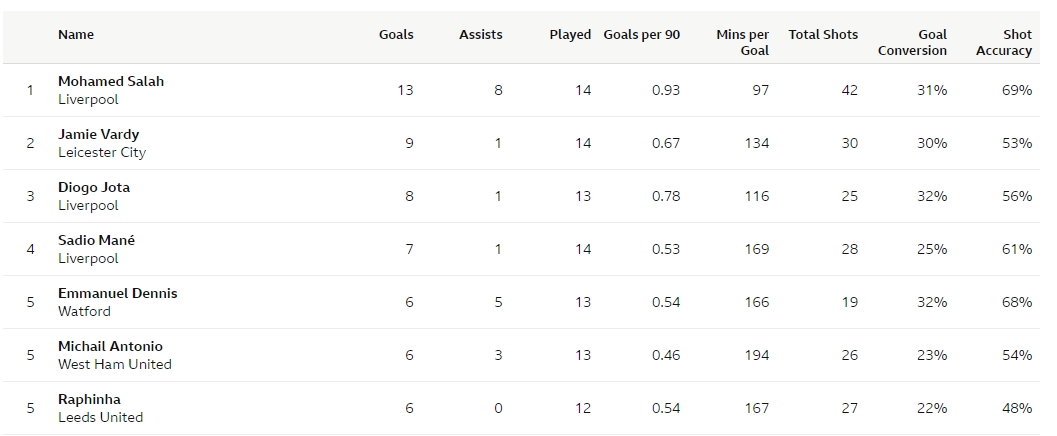Click Sadio Mané's name
Screen dimensions: 1057x436
coord(96,241)
